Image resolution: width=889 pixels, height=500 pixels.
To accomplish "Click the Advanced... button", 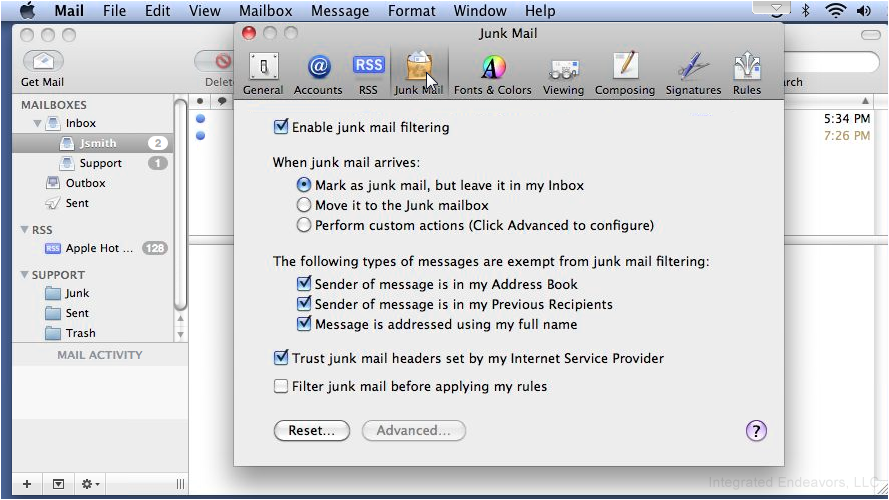I will 414,430.
